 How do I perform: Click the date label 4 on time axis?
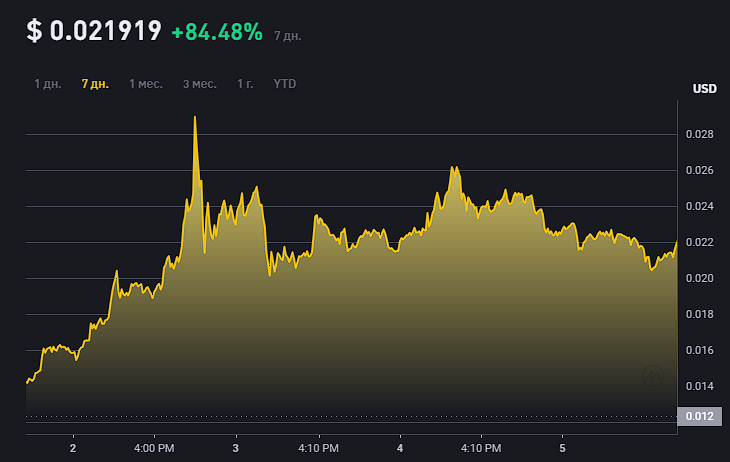400,448
